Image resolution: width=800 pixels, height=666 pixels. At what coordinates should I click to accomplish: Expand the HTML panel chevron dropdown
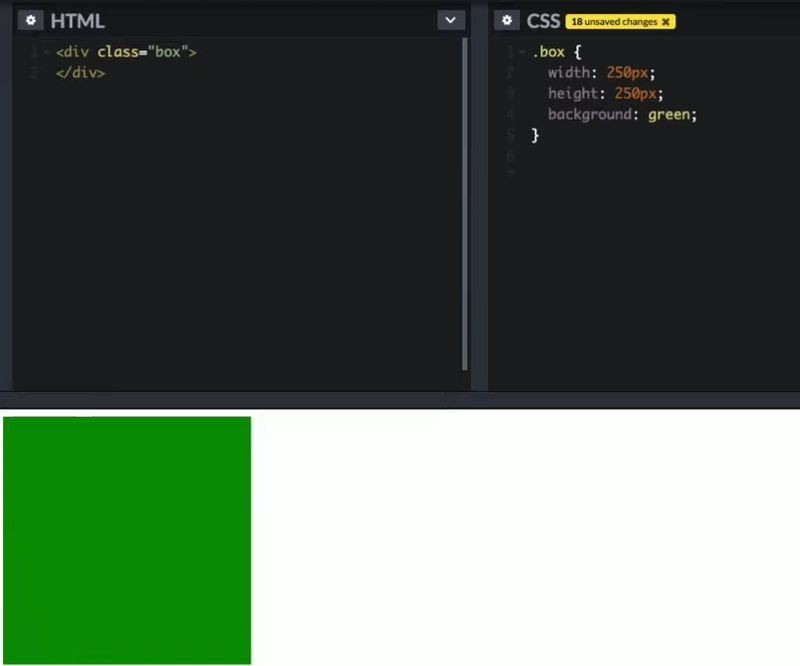pos(451,20)
